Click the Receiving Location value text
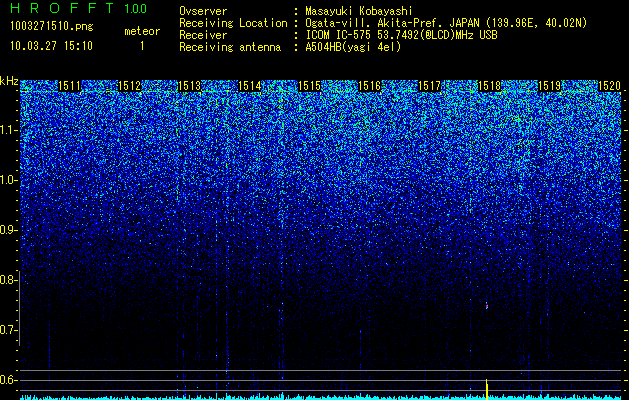 [x=446, y=23]
